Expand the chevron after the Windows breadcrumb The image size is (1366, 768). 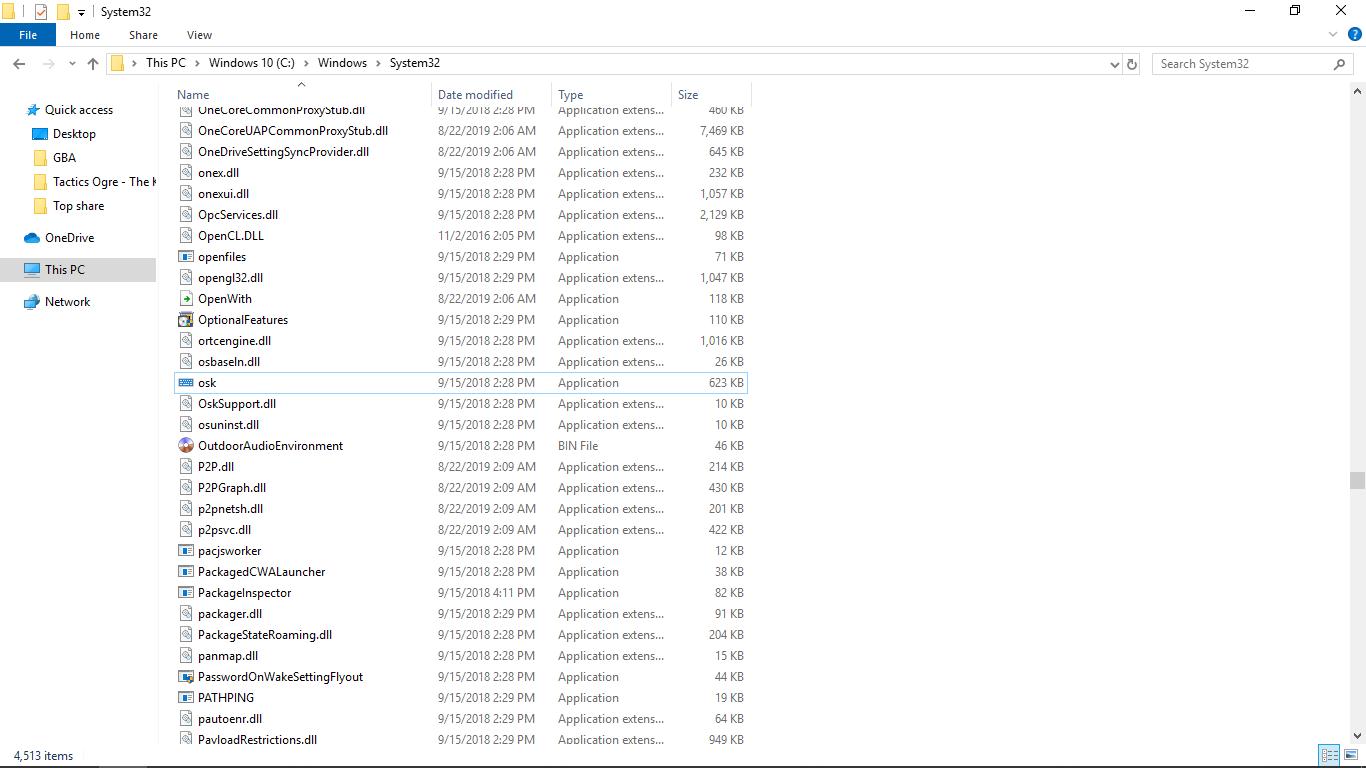click(378, 63)
